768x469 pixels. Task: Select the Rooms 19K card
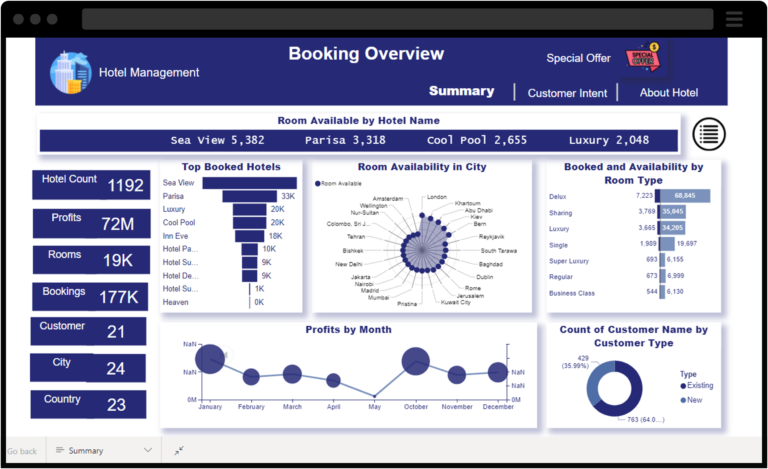[x=91, y=260]
